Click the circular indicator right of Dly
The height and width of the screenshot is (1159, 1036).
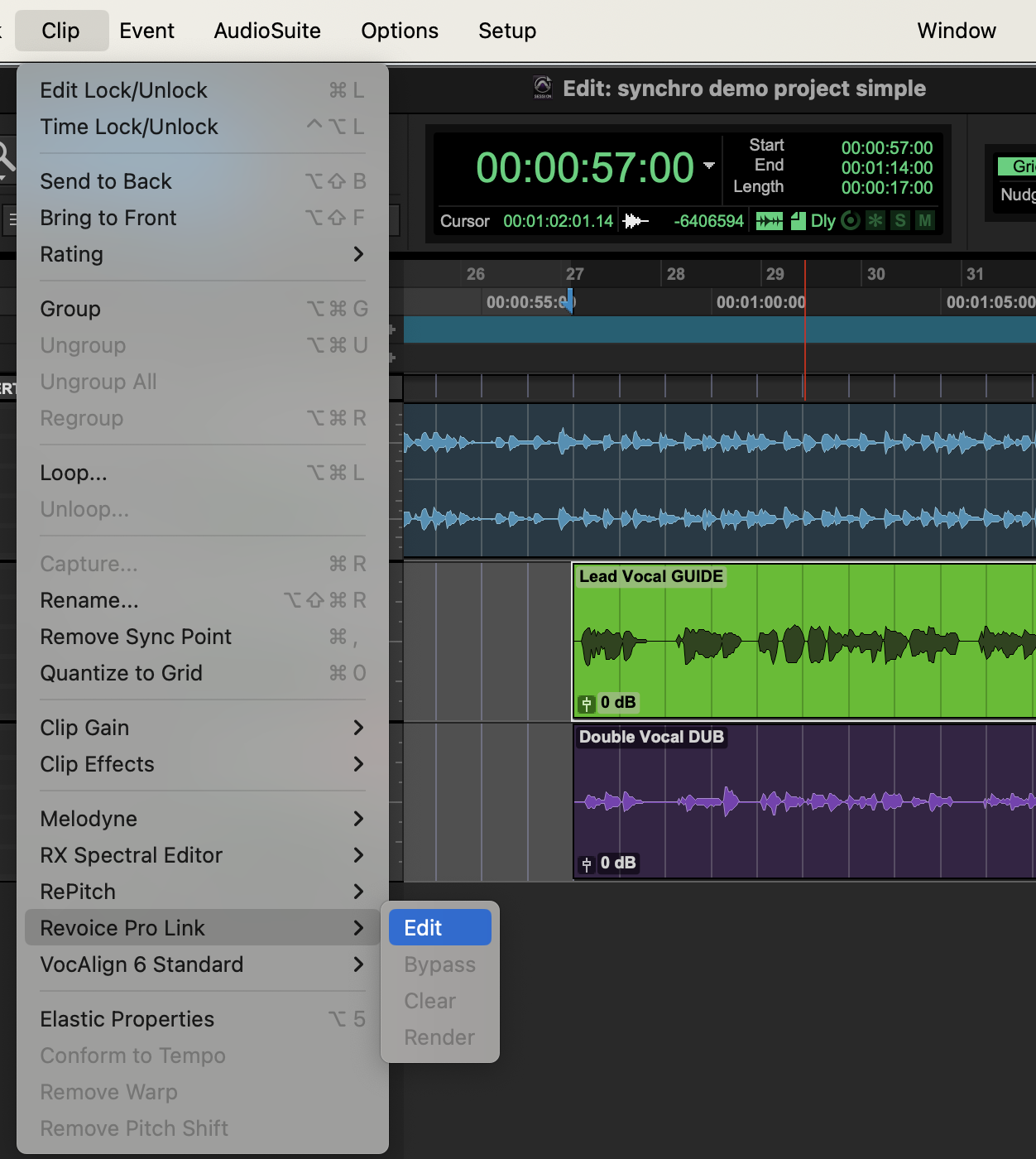point(850,221)
